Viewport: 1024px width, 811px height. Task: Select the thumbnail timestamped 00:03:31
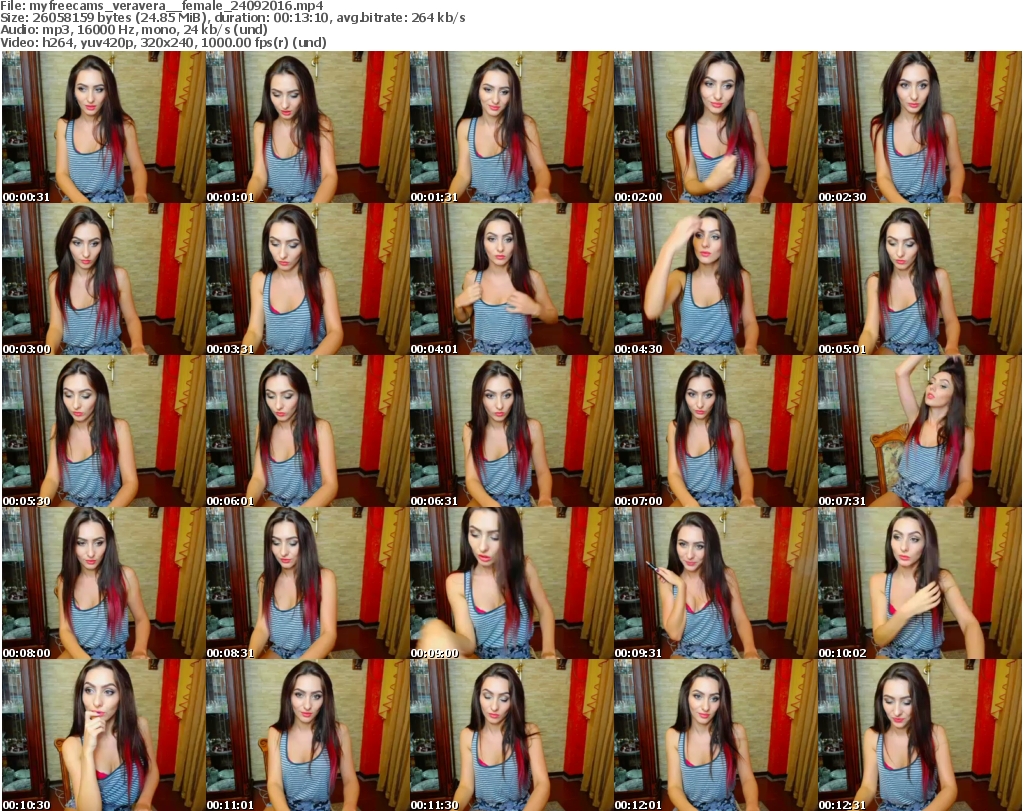(x=308, y=279)
